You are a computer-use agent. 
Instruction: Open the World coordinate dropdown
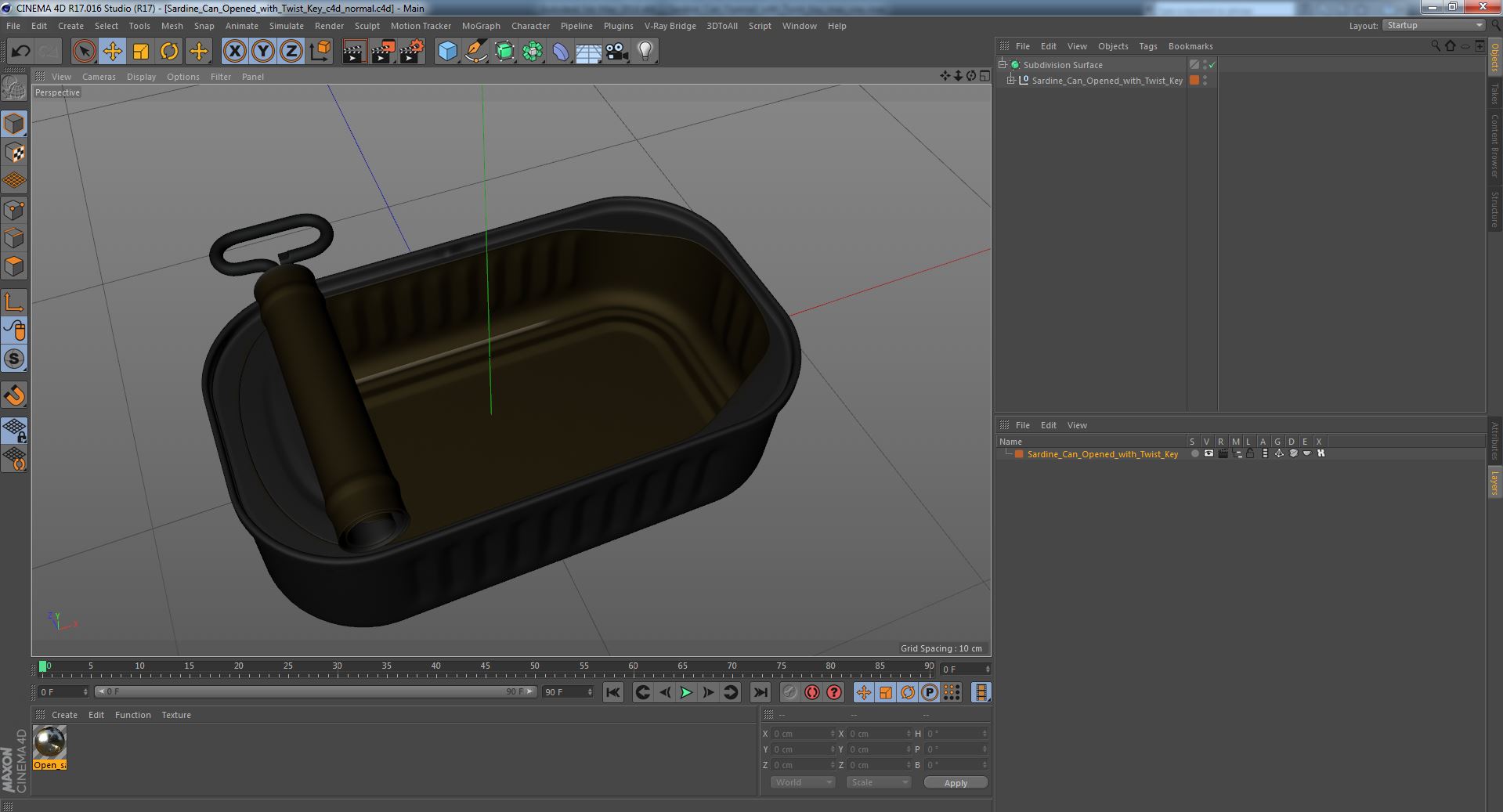(x=803, y=782)
